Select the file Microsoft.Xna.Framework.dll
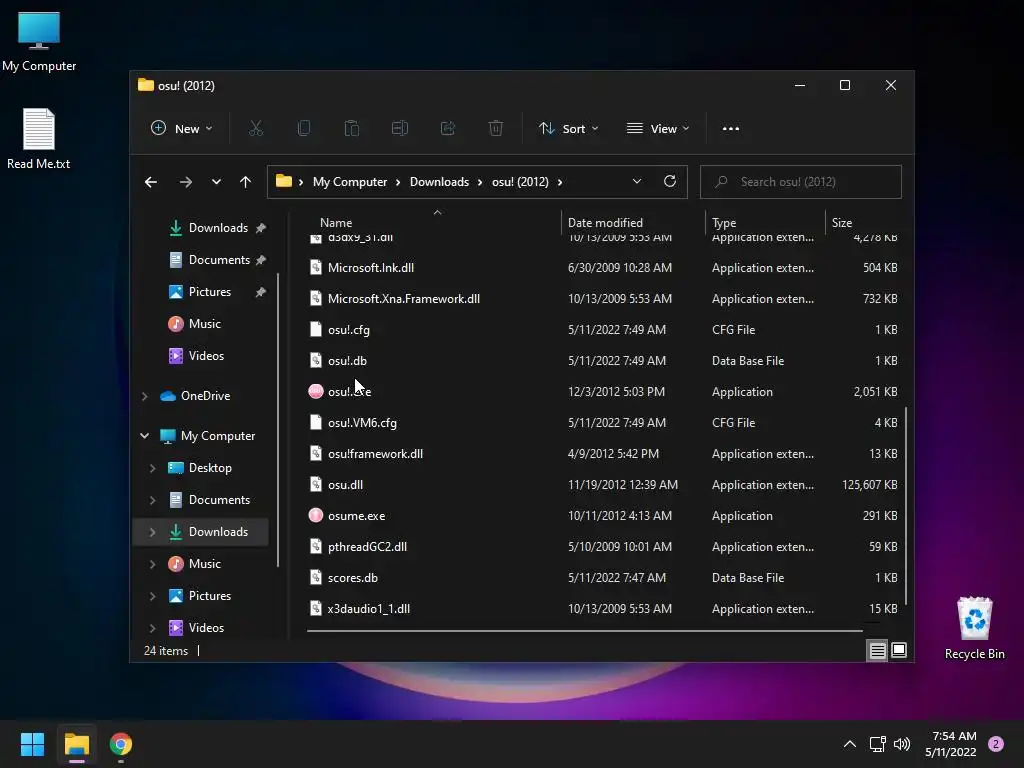The image size is (1024, 768). click(404, 298)
